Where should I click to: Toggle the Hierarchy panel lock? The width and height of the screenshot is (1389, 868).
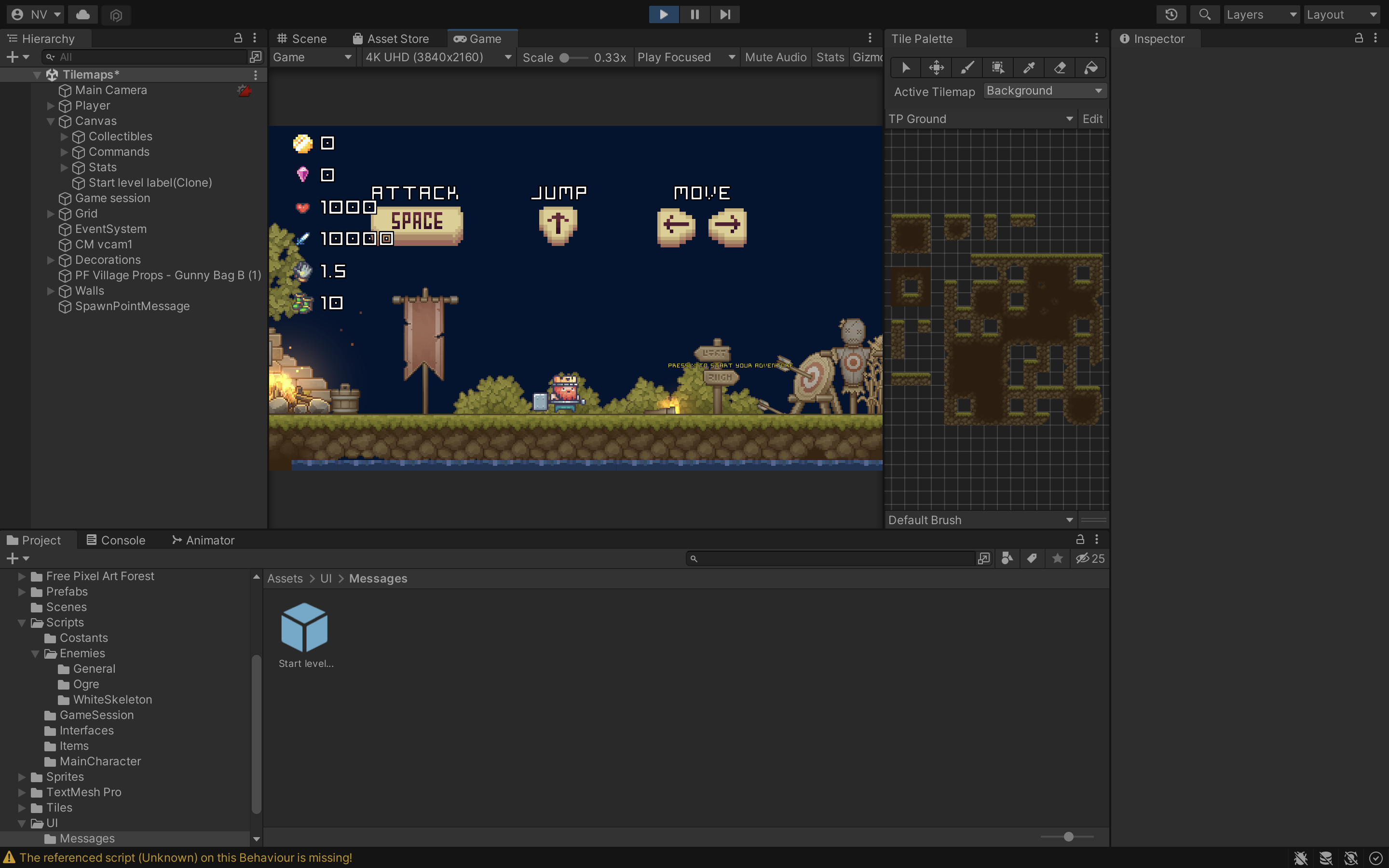pos(238,38)
